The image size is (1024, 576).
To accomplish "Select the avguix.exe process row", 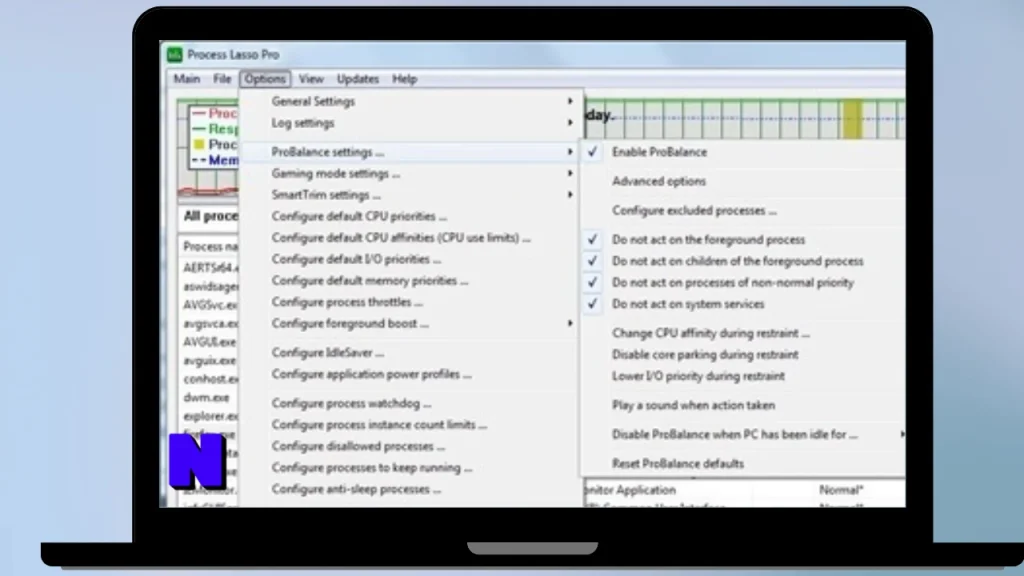I will pos(210,360).
